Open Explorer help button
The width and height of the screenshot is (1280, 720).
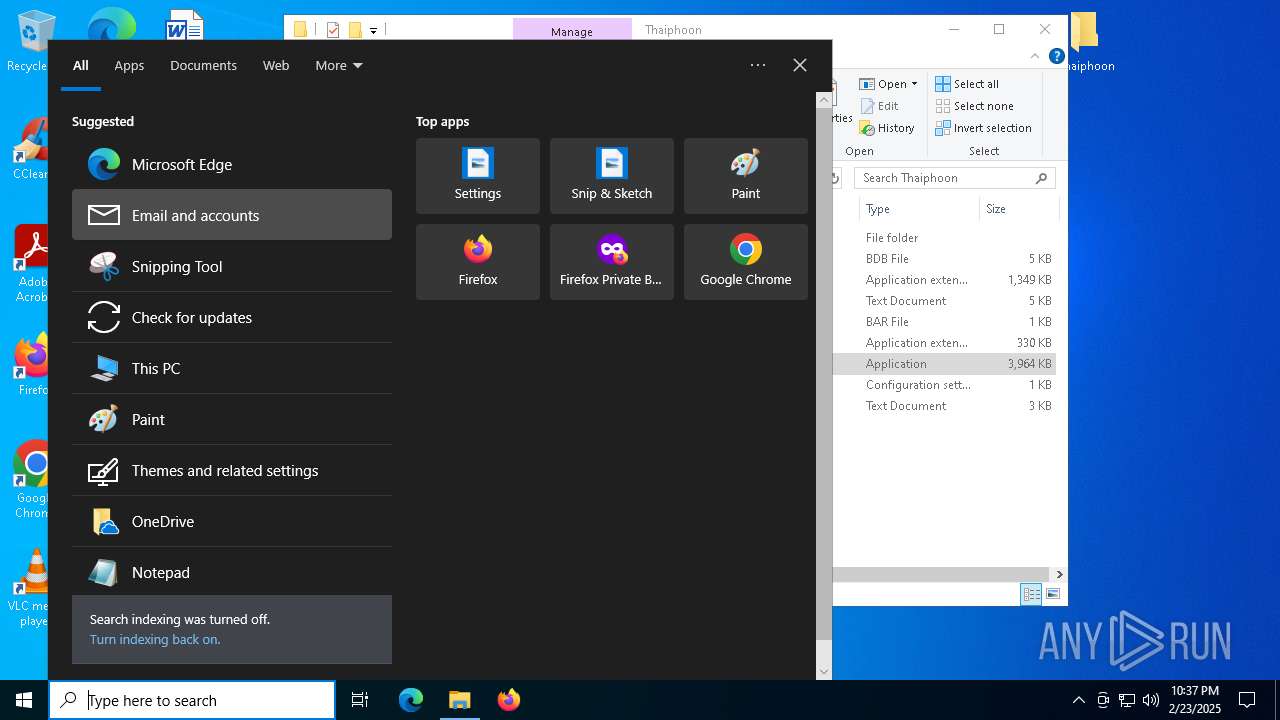1056,57
